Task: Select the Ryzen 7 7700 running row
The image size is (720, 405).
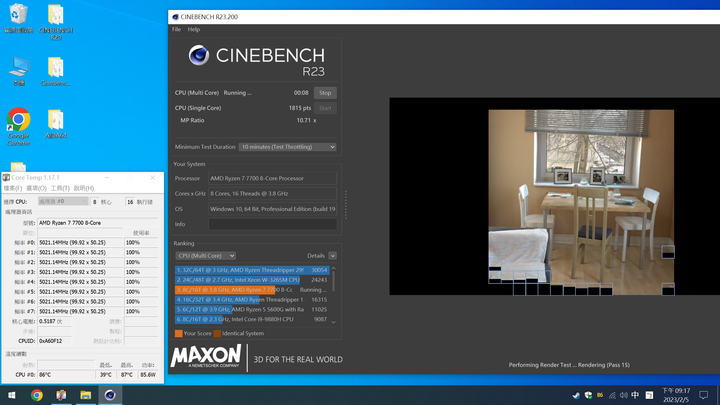Action: coord(252,290)
